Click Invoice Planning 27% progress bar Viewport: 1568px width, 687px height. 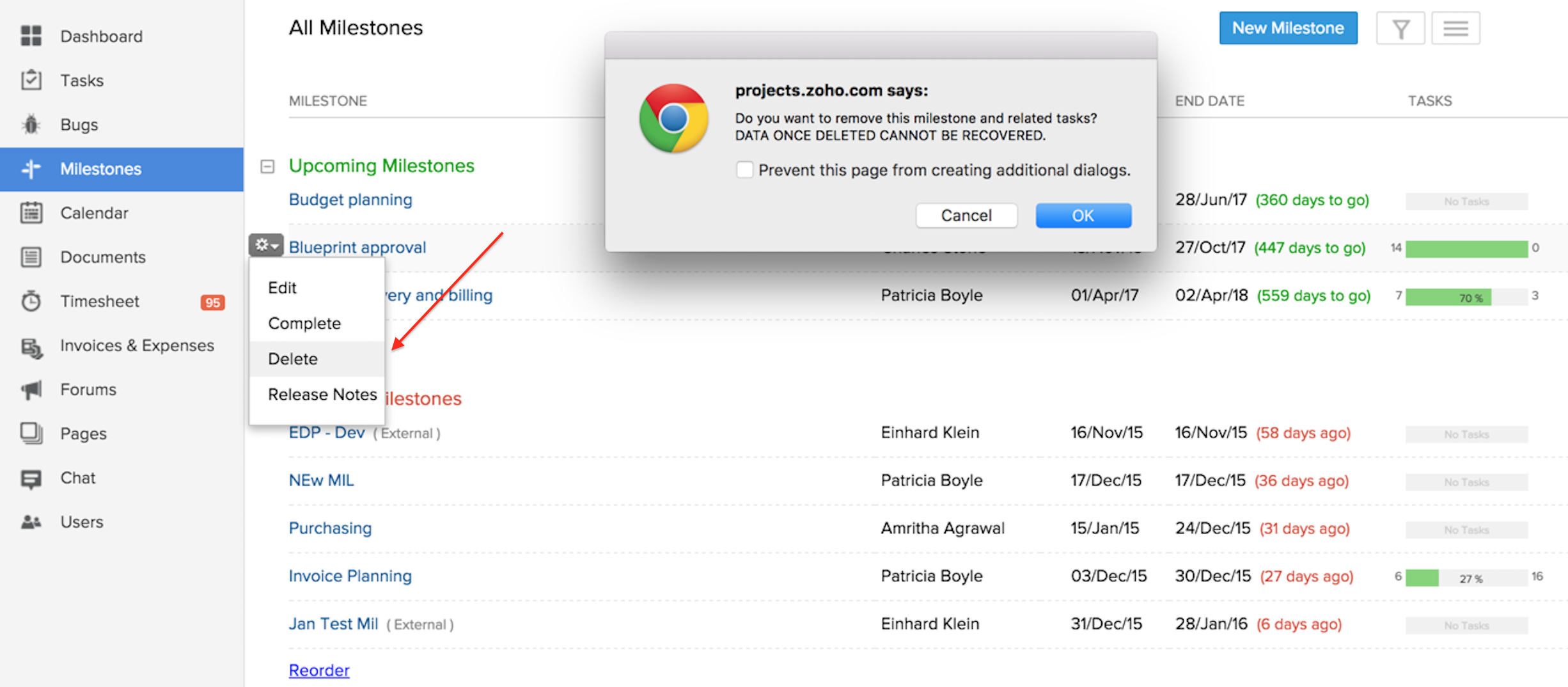[x=1466, y=578]
